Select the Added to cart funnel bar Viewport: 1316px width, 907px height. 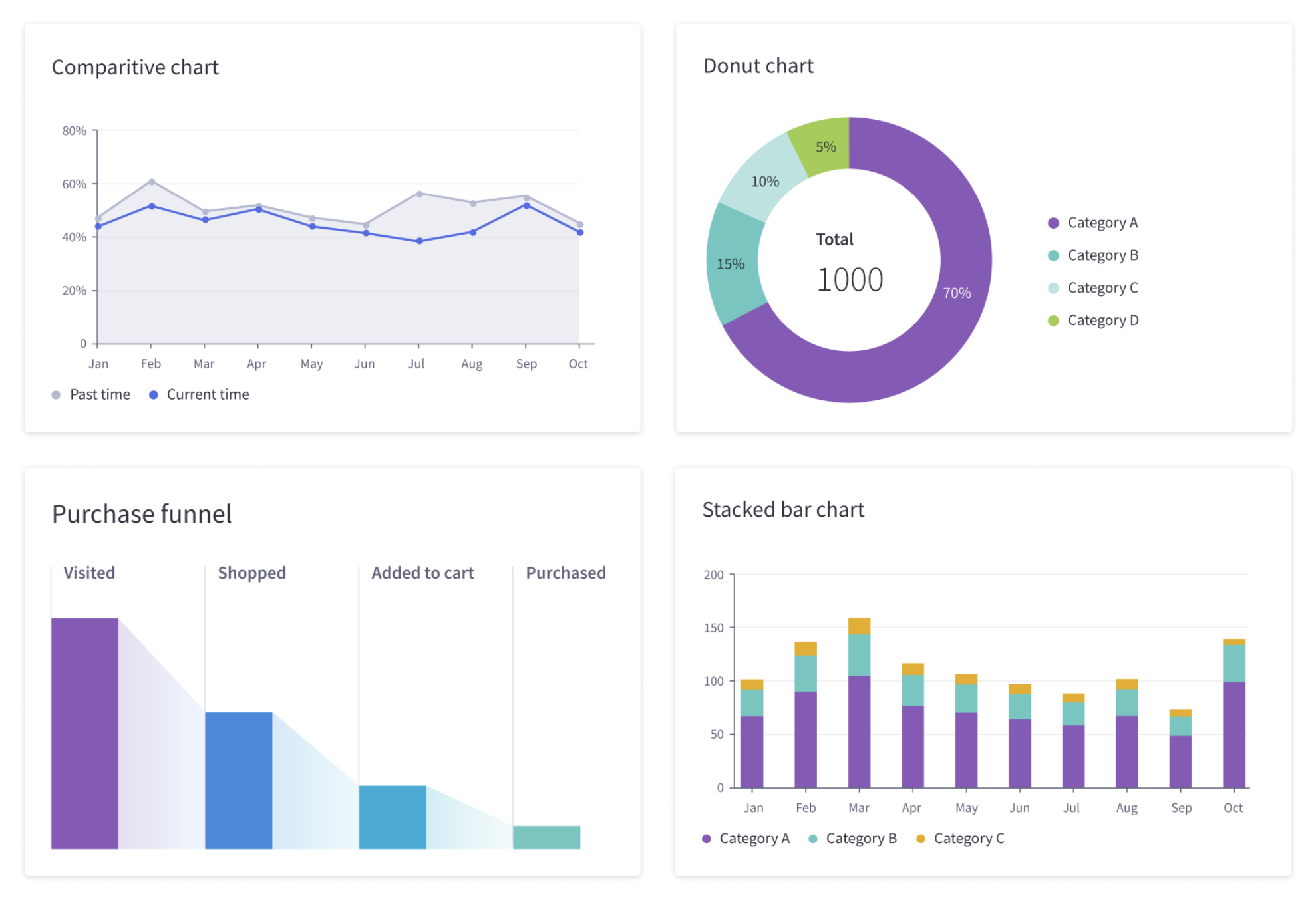point(393,817)
